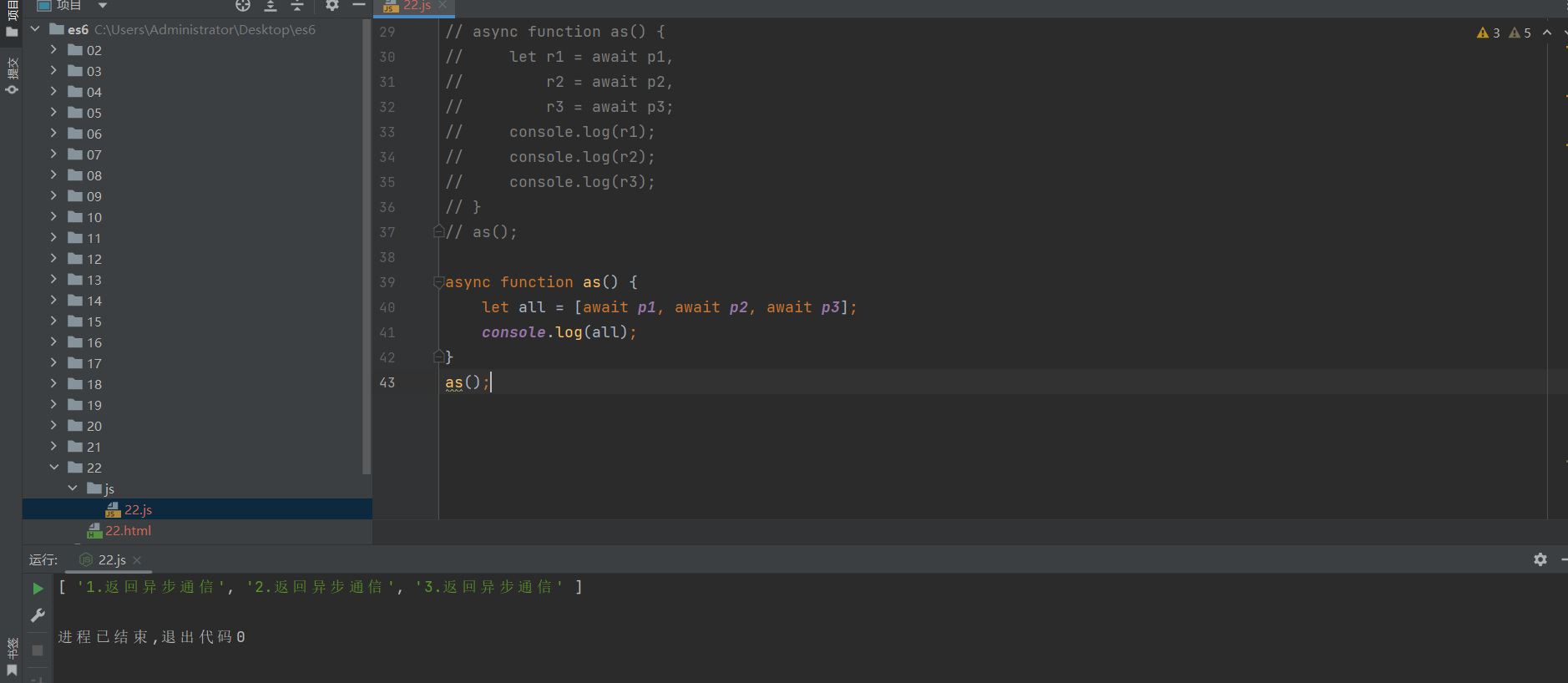1568x683 pixels.
Task: Switch to the 22.js editor tab
Action: (x=417, y=6)
